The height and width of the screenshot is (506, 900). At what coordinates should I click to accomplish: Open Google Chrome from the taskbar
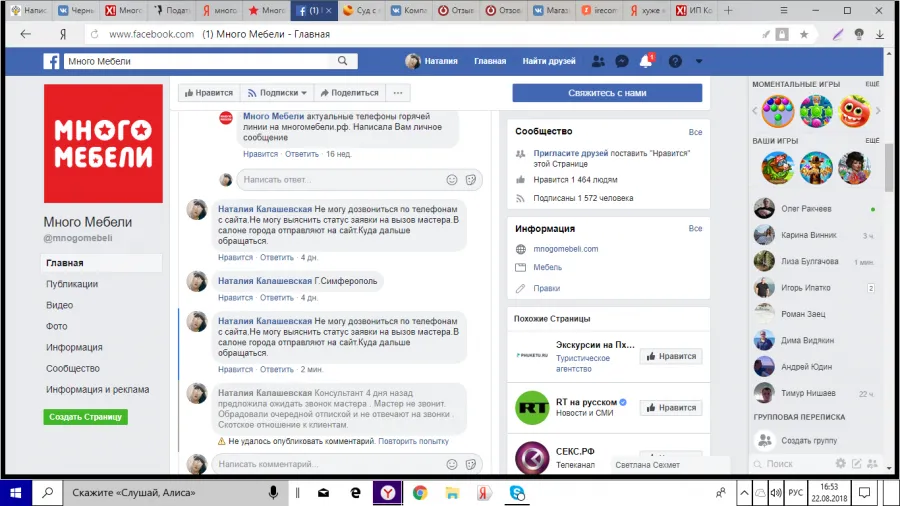[420, 493]
